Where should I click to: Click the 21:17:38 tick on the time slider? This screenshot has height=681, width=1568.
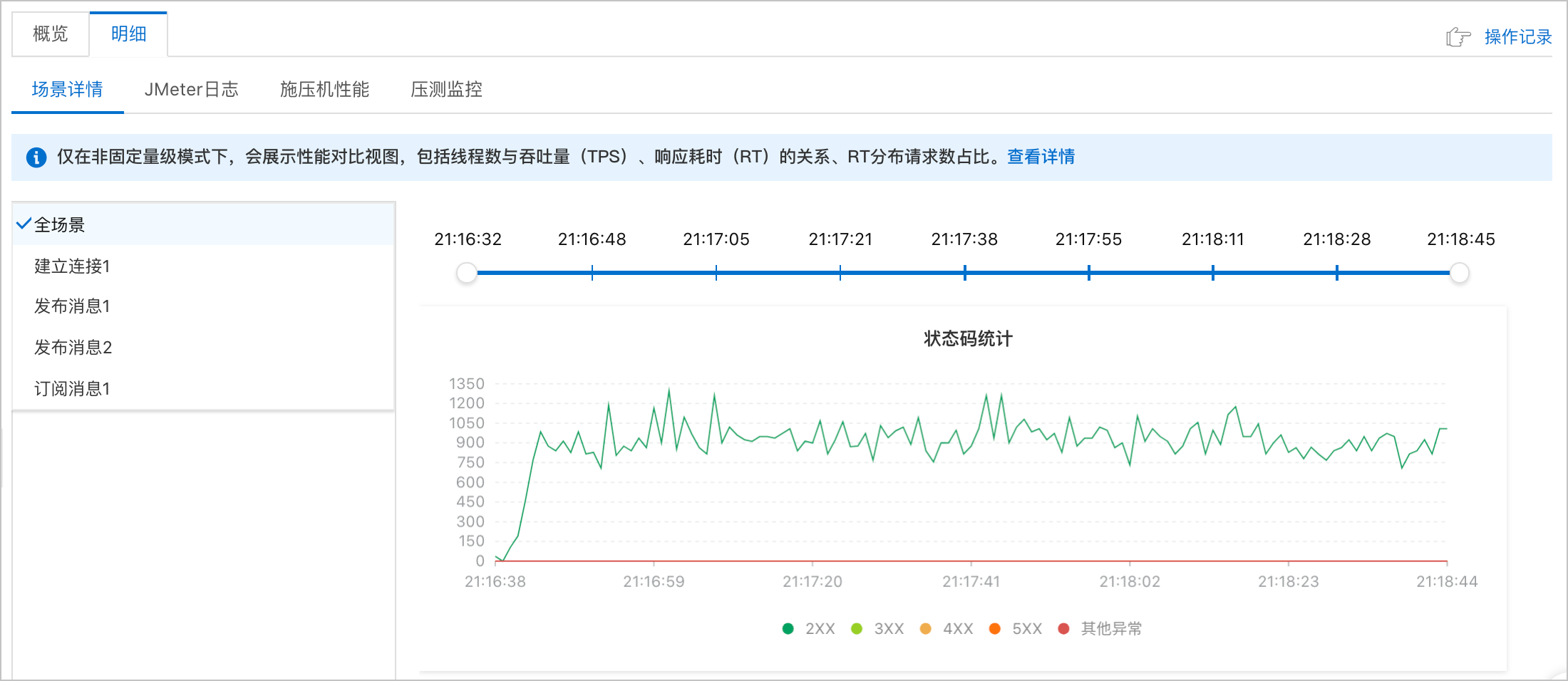(x=965, y=273)
